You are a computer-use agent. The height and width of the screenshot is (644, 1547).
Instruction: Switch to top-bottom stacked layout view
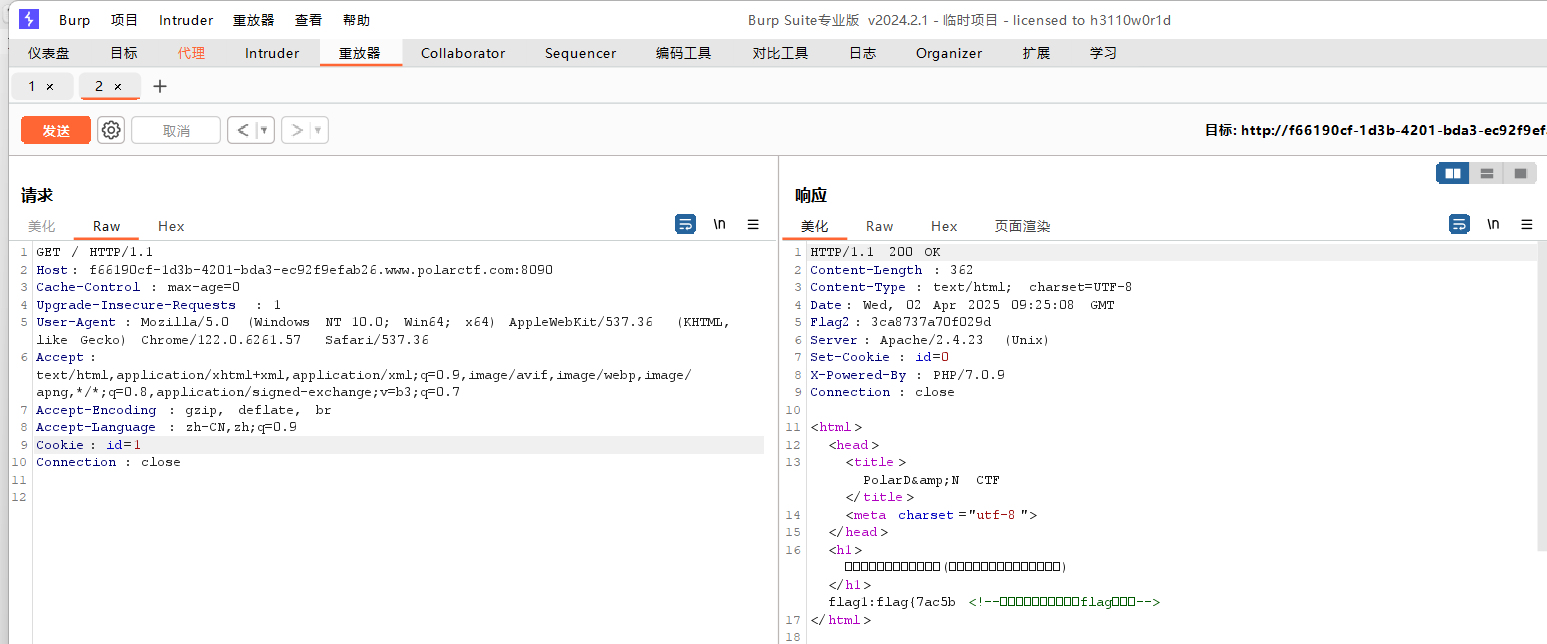[1487, 173]
